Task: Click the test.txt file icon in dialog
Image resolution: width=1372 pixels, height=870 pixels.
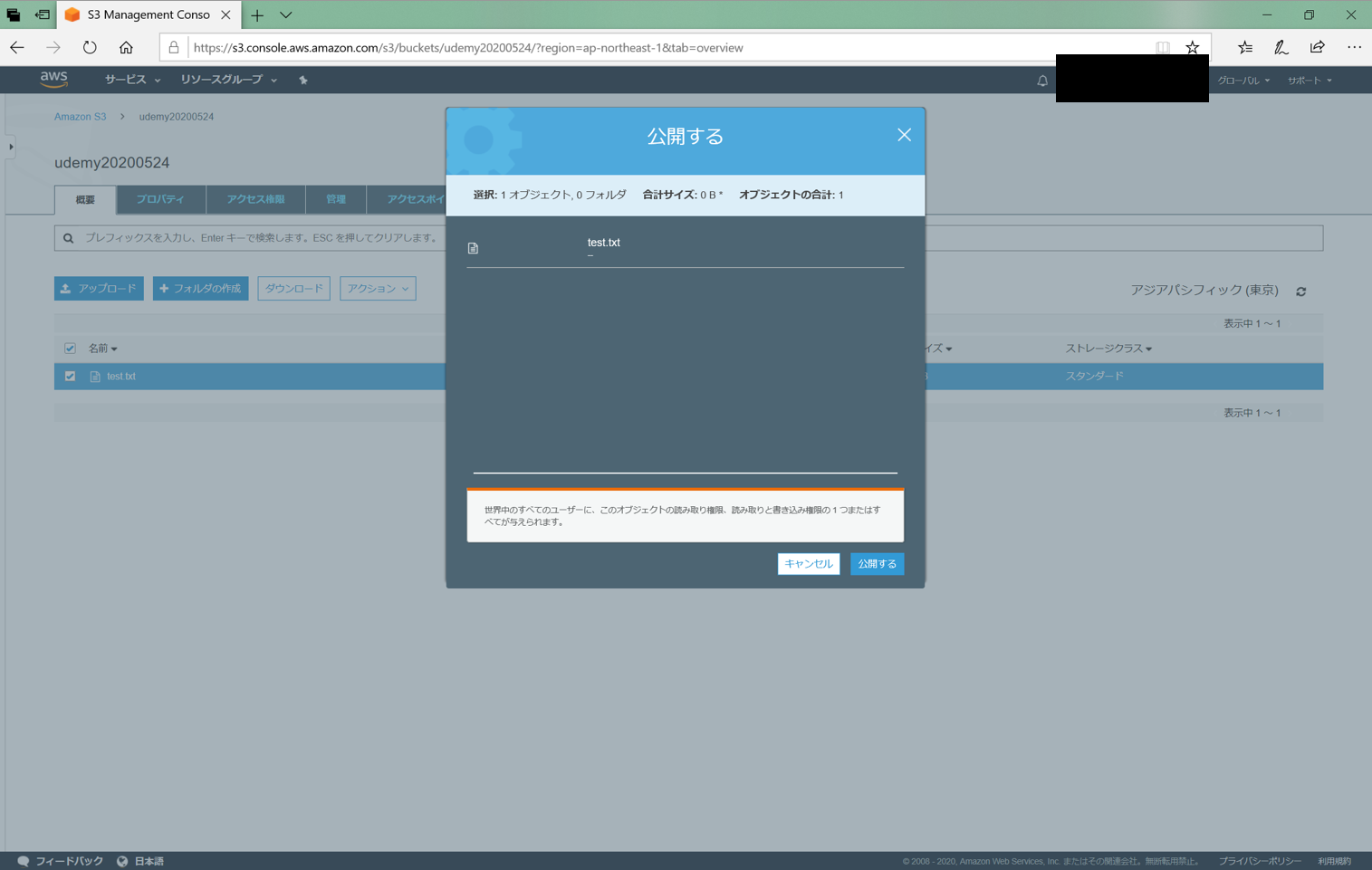Action: pyautogui.click(x=473, y=248)
